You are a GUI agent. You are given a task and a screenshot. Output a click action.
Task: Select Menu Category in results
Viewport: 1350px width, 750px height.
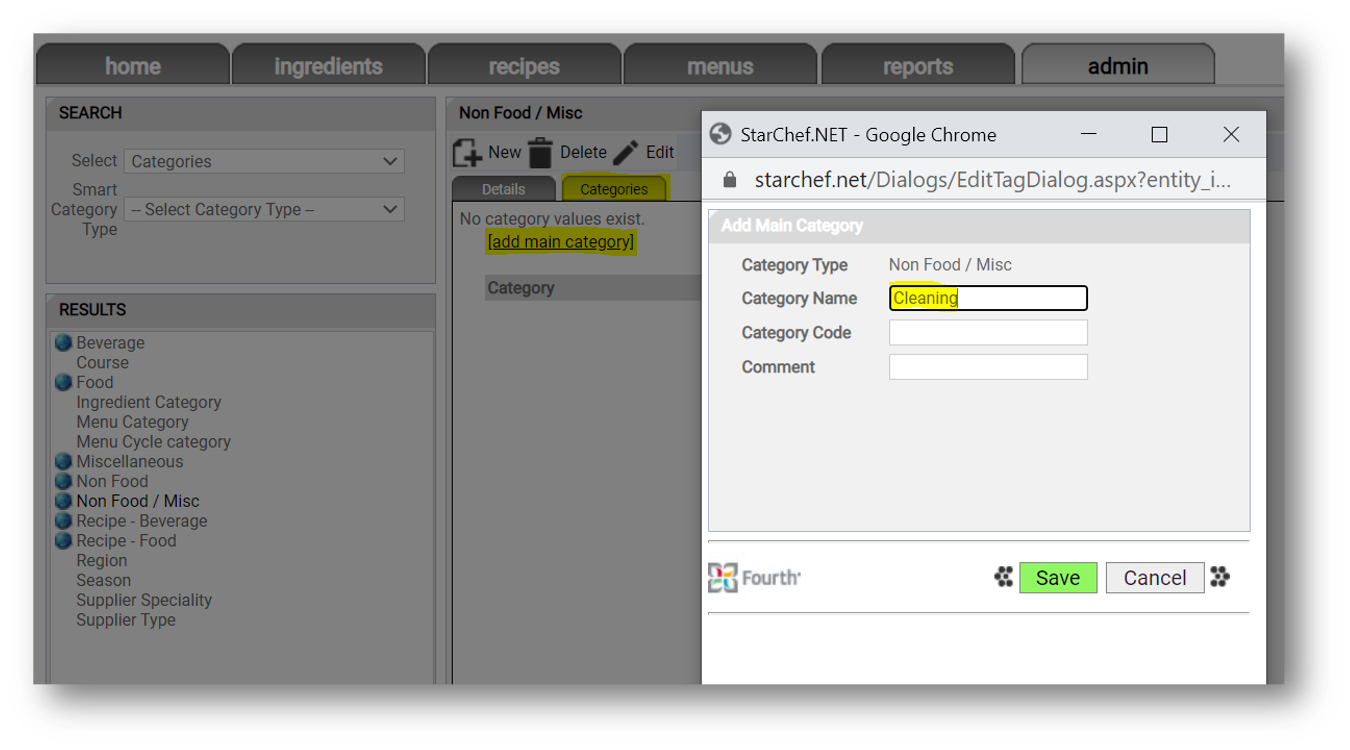[x=132, y=422]
